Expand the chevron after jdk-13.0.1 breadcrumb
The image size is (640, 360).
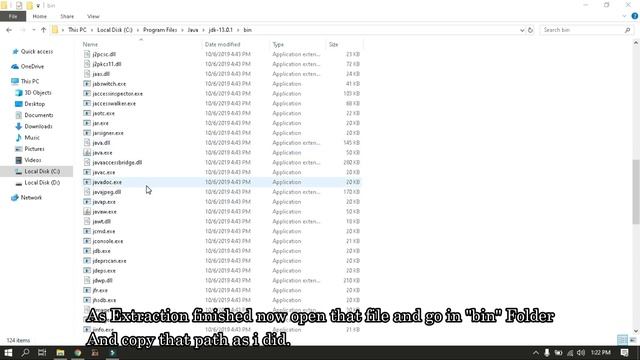point(238,30)
